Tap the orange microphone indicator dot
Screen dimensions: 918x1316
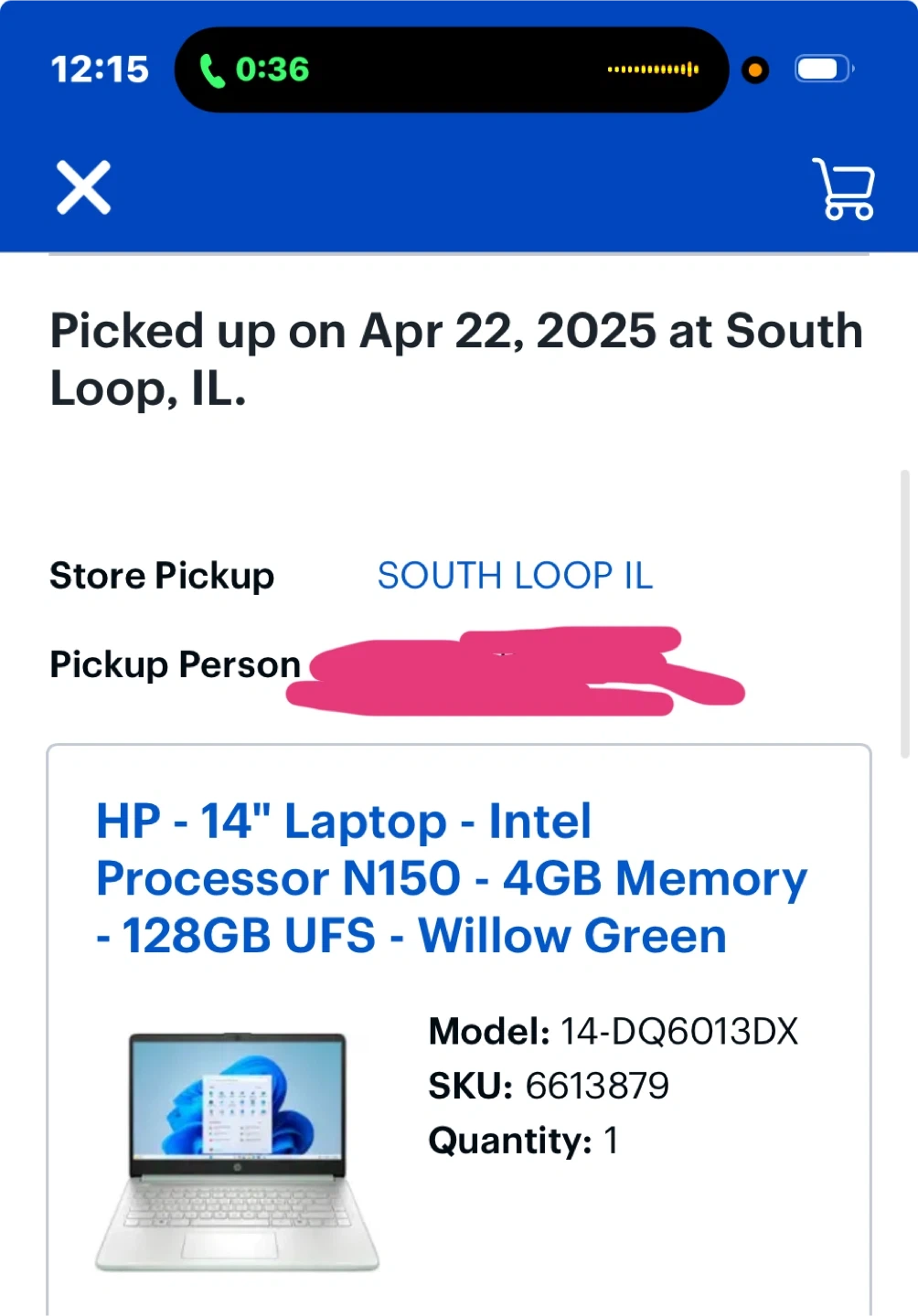click(755, 69)
